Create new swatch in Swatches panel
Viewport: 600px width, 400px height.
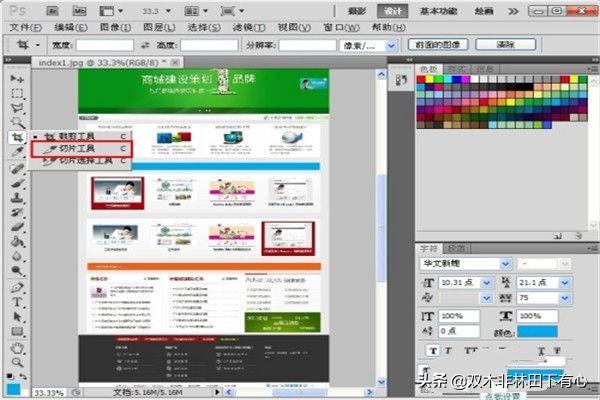pyautogui.click(x=558, y=236)
